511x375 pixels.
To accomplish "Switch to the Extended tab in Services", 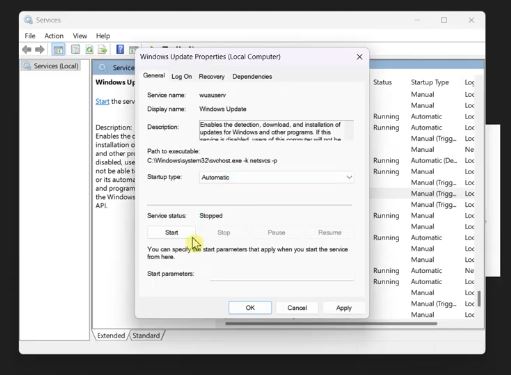I will [111, 335].
